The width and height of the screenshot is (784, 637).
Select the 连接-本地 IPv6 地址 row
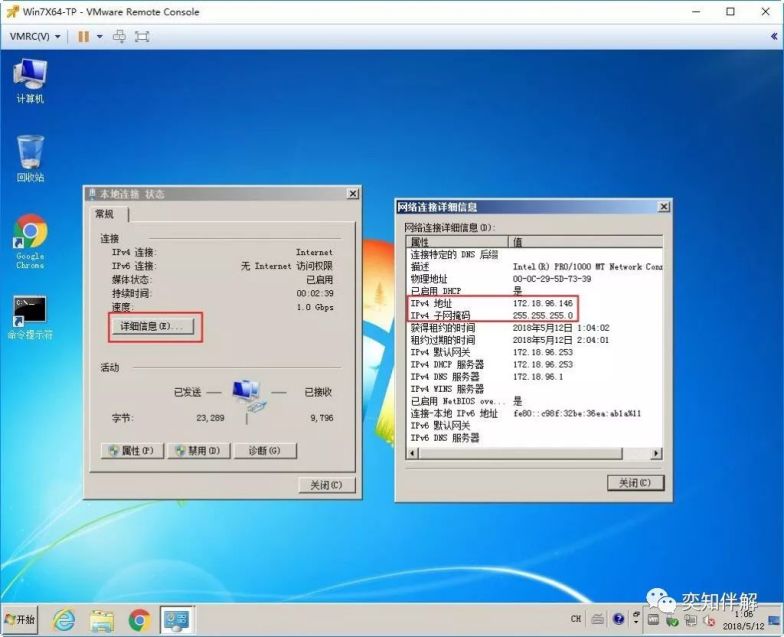[x=535, y=414]
